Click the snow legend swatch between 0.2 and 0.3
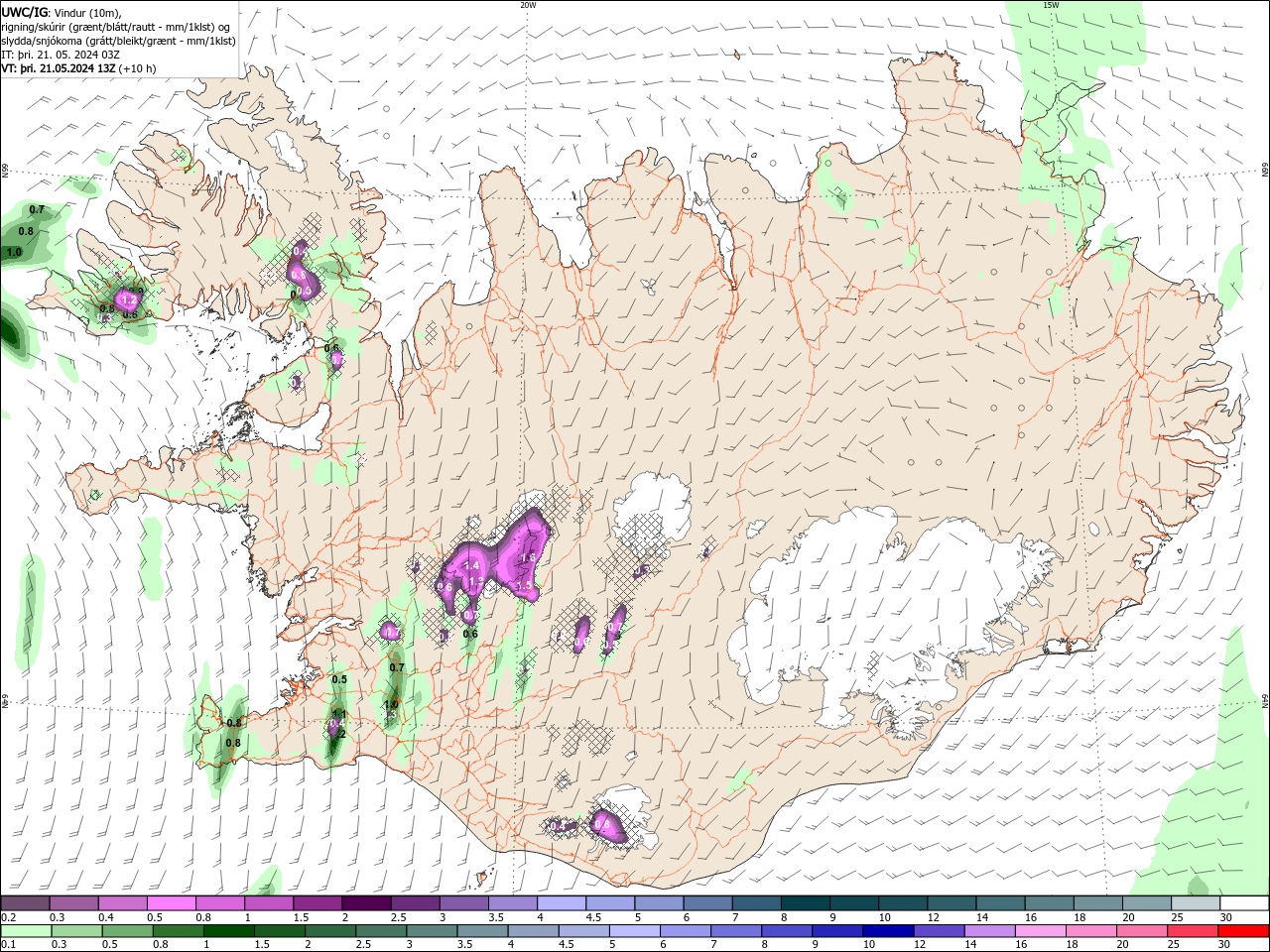This screenshot has width=1270, height=952. [x=26, y=903]
